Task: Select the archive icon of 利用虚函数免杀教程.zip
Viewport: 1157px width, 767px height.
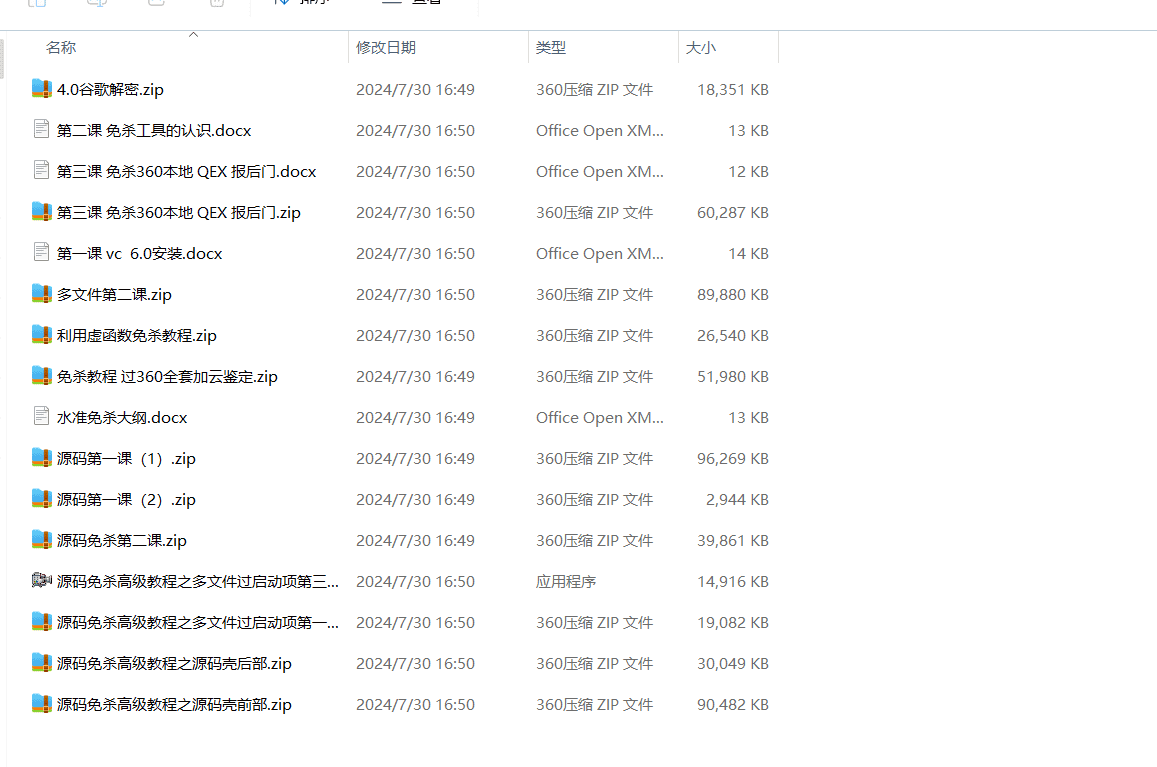Action: (x=41, y=335)
